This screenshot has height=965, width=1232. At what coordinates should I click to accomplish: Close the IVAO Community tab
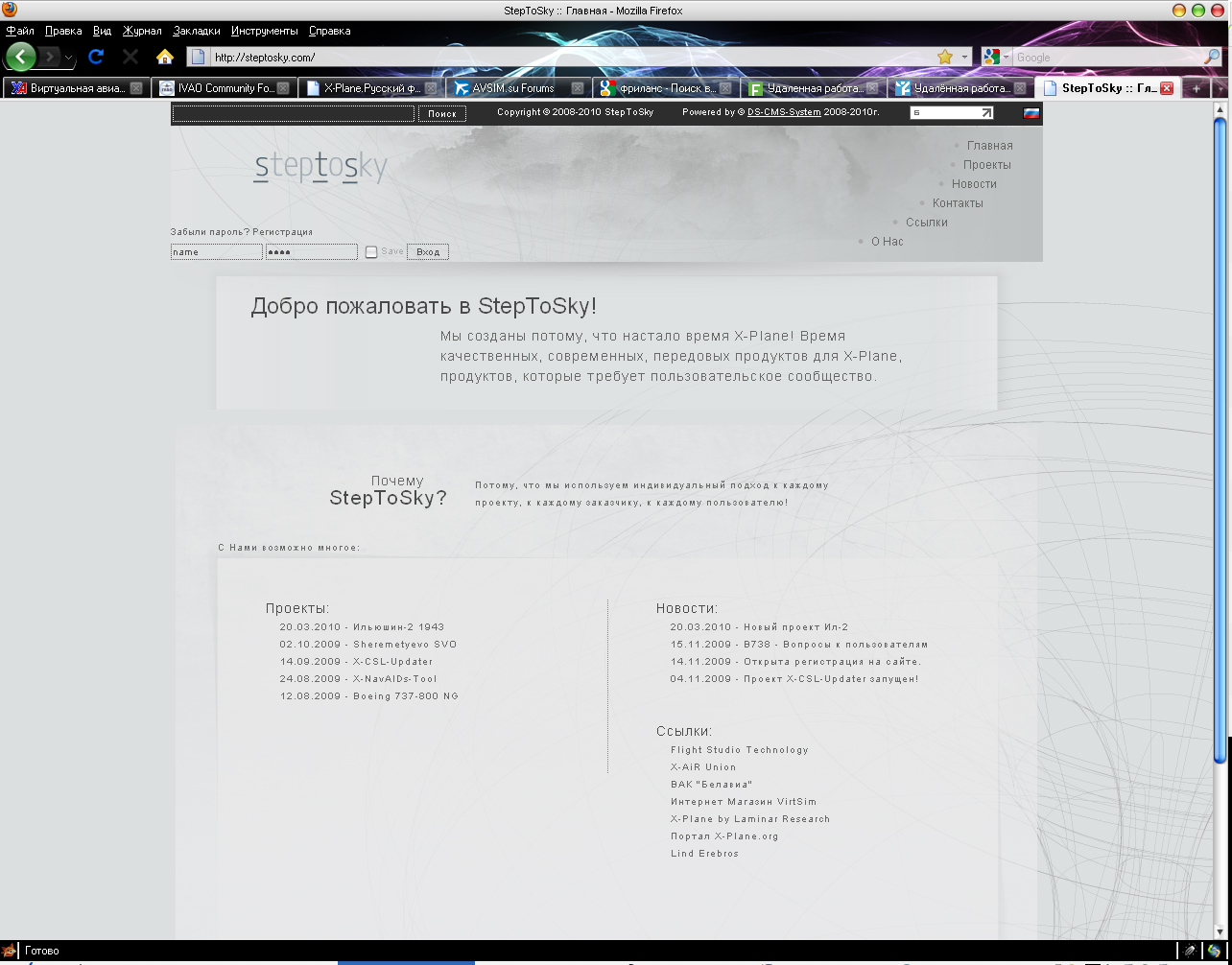[x=284, y=88]
